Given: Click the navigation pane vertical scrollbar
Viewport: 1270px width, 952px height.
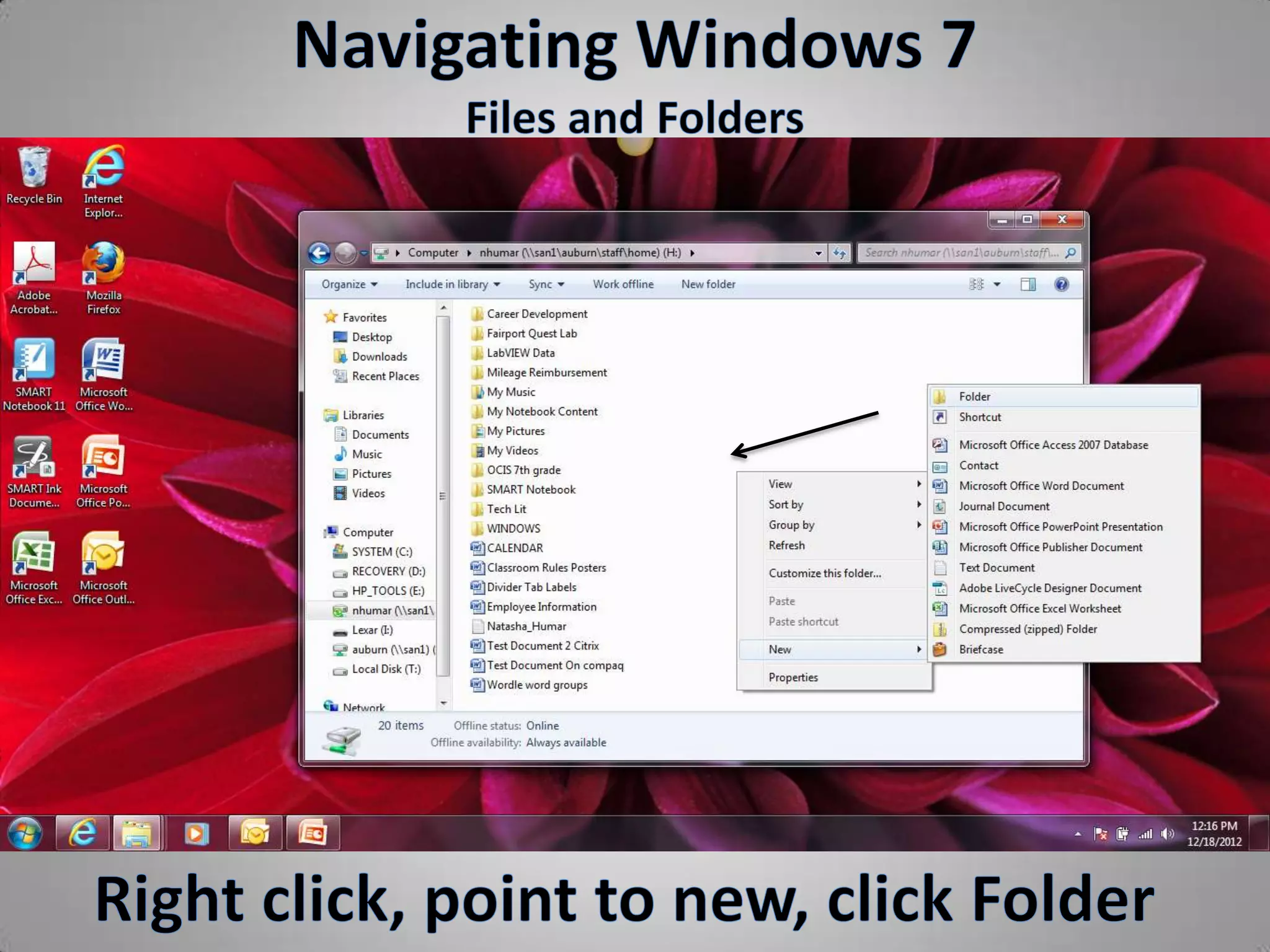Looking at the screenshot, I should coord(443,496).
